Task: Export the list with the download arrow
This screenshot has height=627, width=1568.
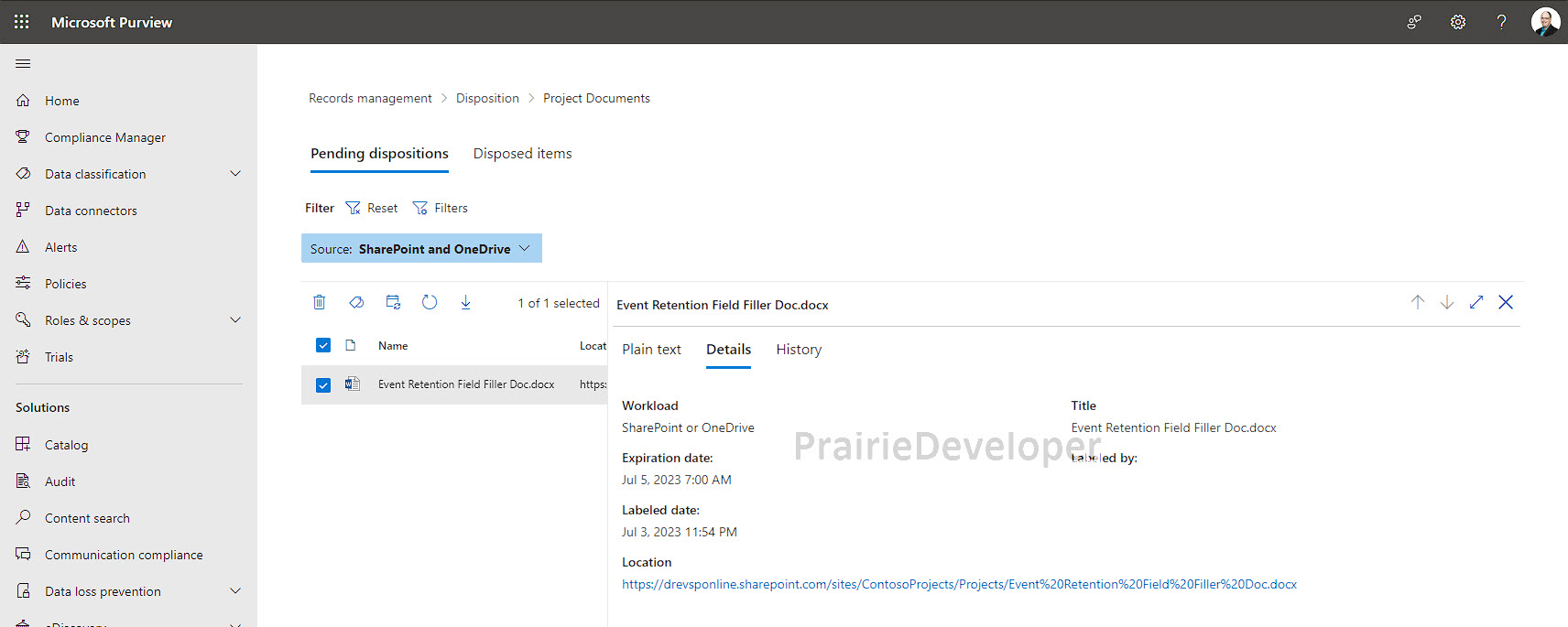Action: pos(466,302)
